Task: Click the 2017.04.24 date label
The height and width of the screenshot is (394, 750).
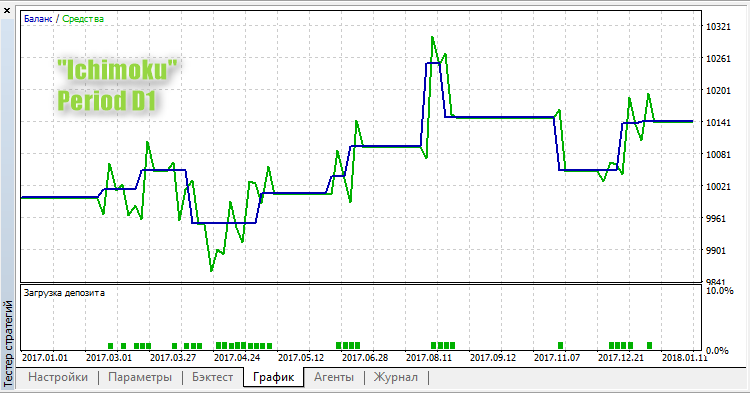Action: [x=237, y=358]
